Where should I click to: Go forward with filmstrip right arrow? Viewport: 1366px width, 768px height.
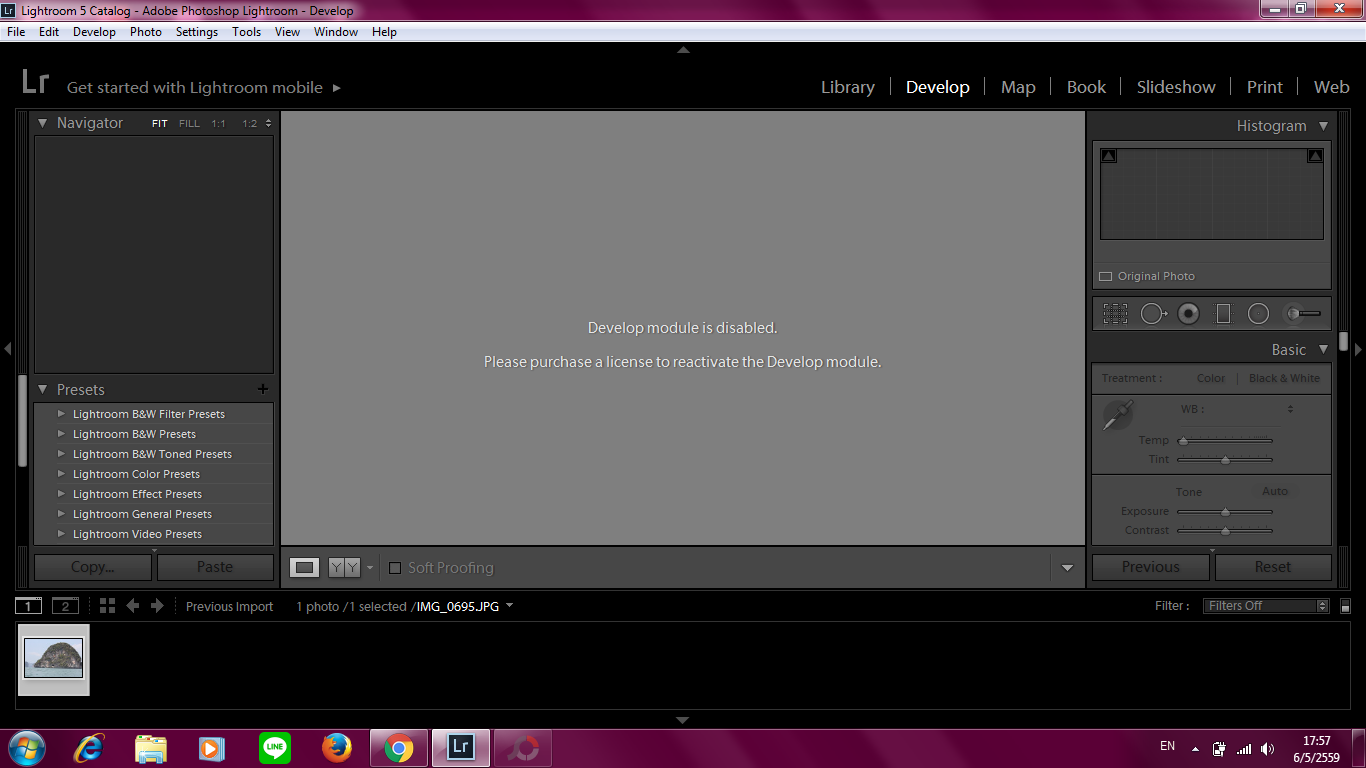coord(157,606)
